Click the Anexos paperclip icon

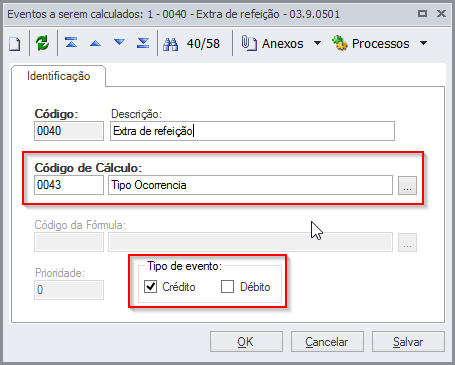(249, 43)
